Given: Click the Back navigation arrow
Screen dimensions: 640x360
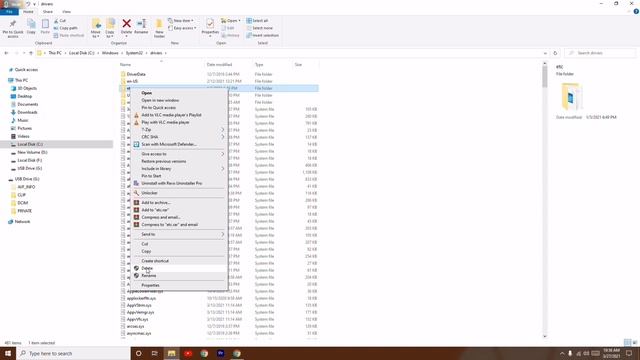Looking at the screenshot, I should (x=6, y=53).
